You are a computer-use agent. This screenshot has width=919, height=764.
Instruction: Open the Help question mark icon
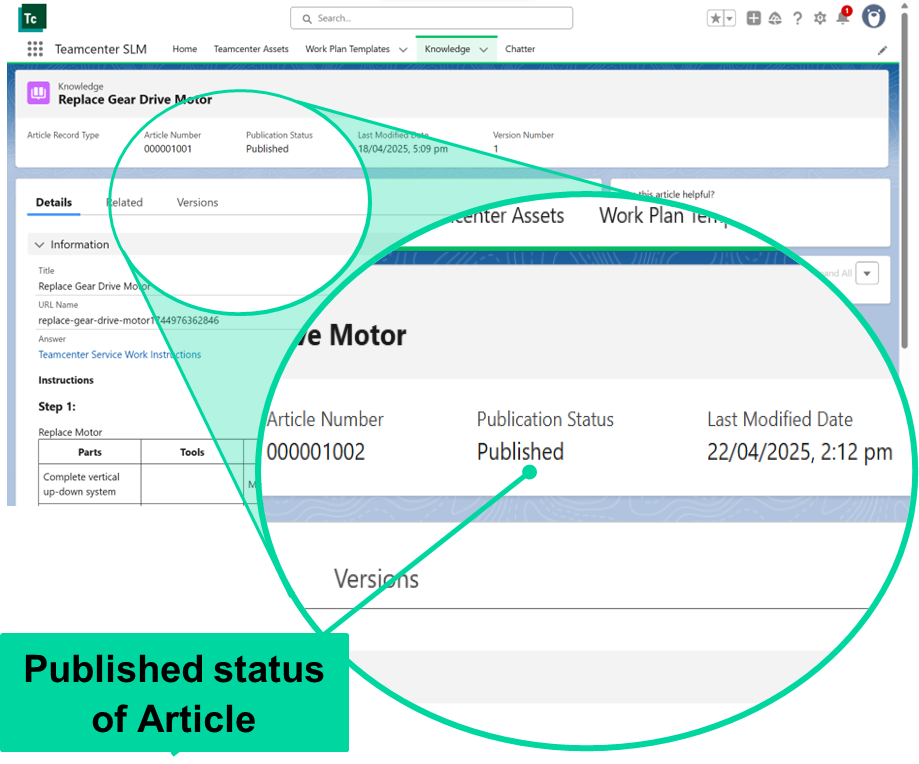click(x=797, y=18)
